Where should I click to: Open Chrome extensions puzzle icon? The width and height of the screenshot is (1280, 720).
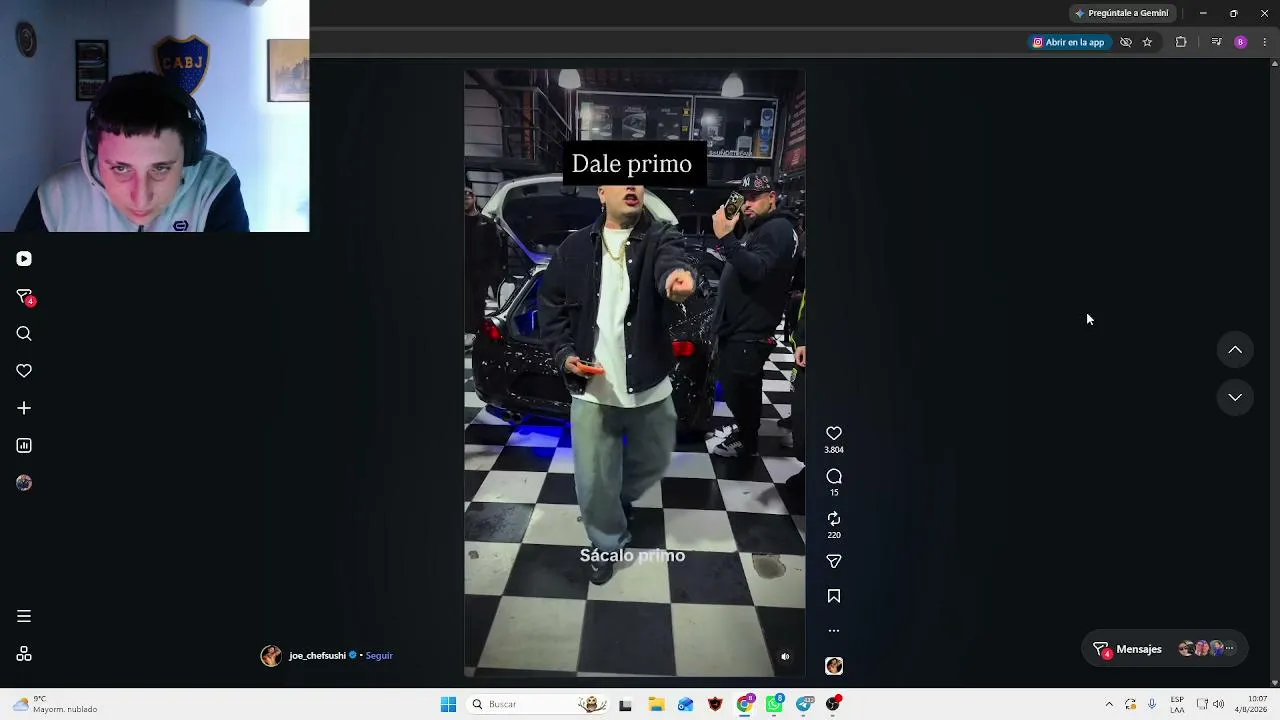coord(1181,42)
